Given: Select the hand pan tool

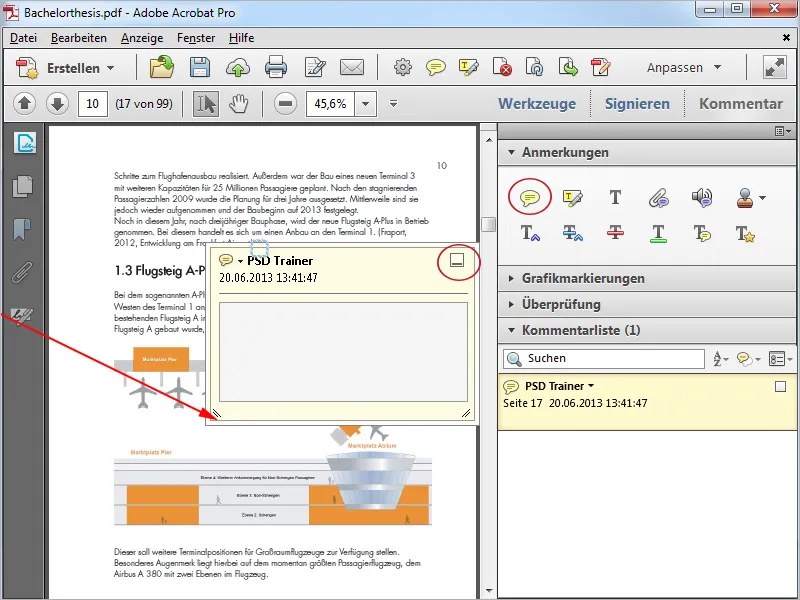Looking at the screenshot, I should click(x=238, y=104).
